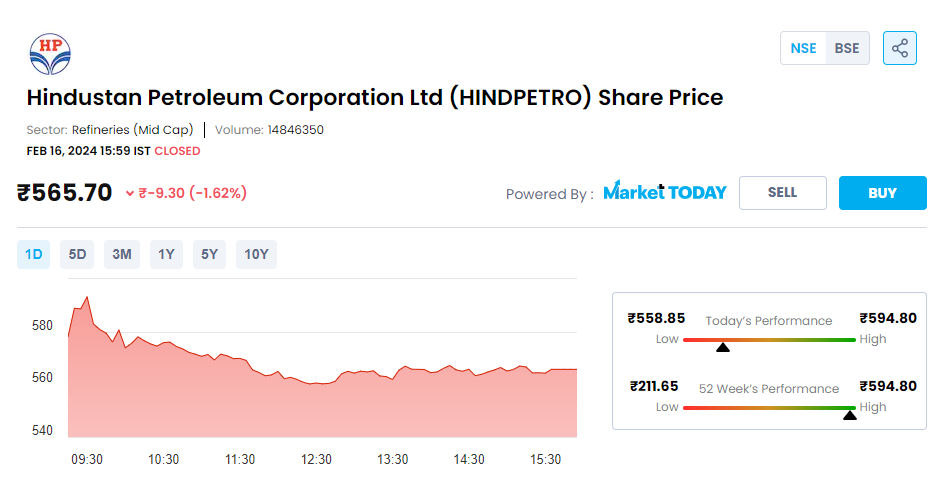This screenshot has width=939, height=499.
Task: Select the 5D chart range tab
Action: point(77,254)
